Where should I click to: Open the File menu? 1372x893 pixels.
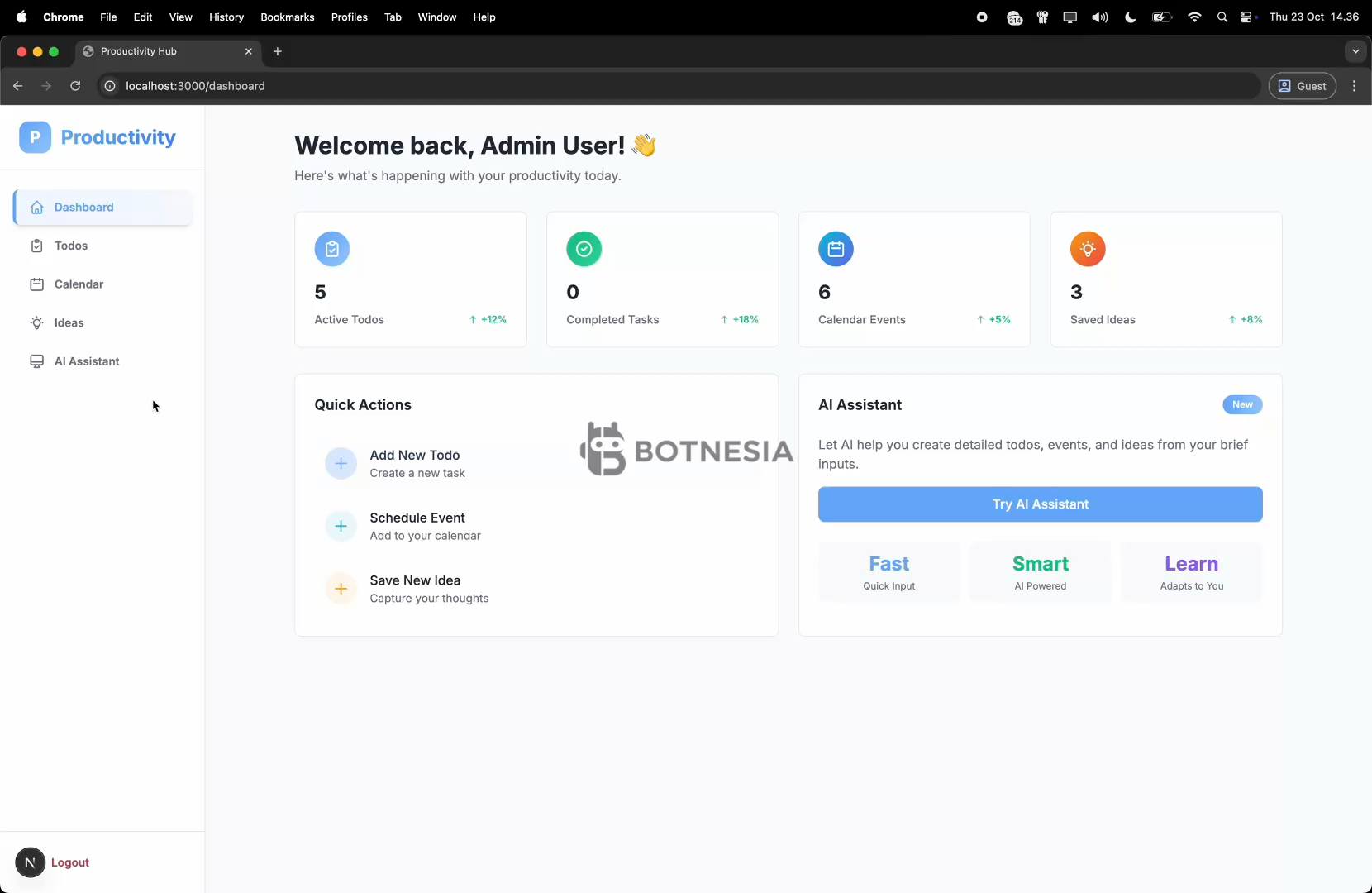pos(108,17)
